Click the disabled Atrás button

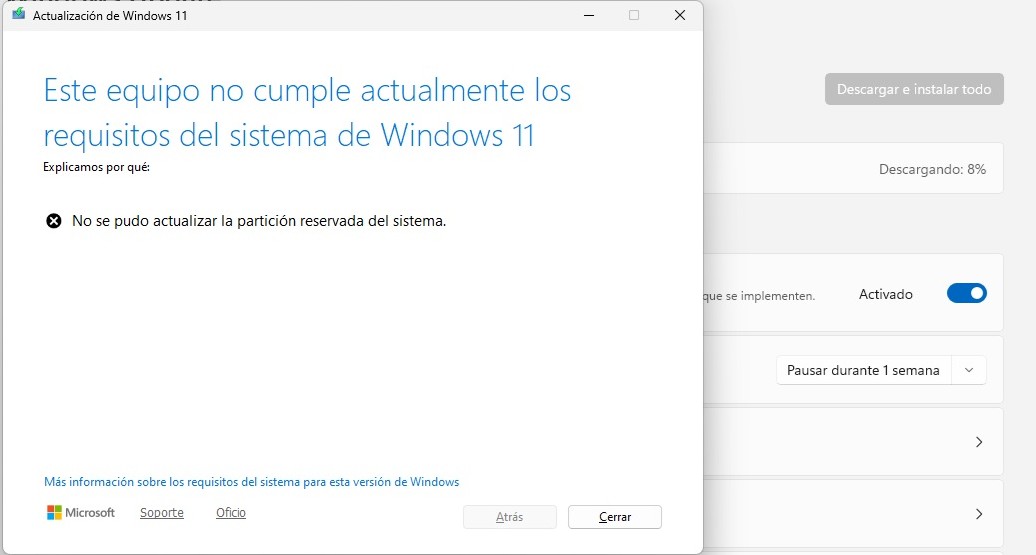point(509,517)
